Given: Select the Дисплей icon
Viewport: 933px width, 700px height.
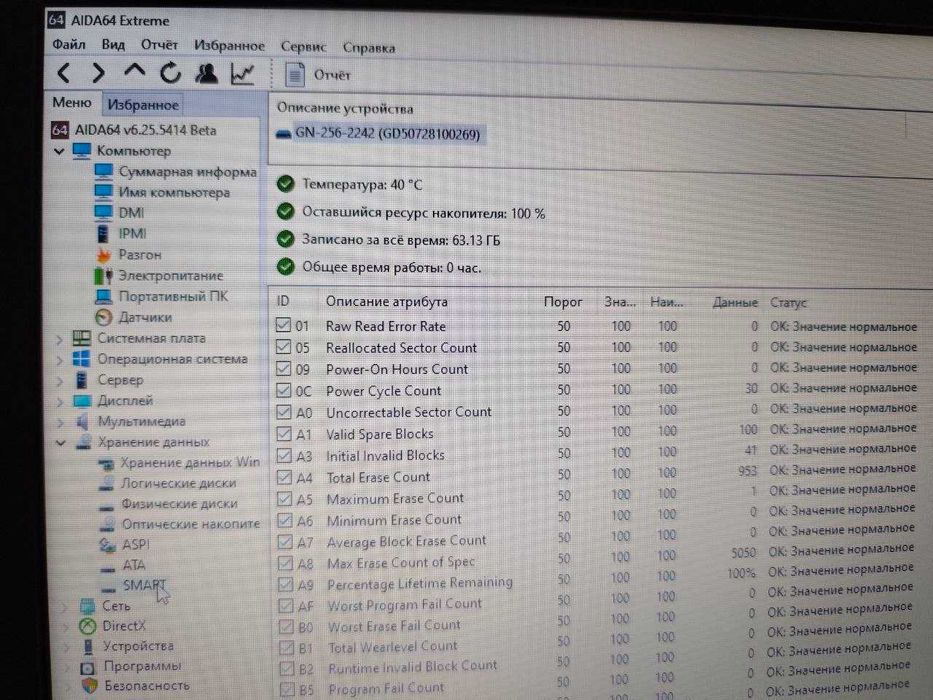Looking at the screenshot, I should click(82, 401).
